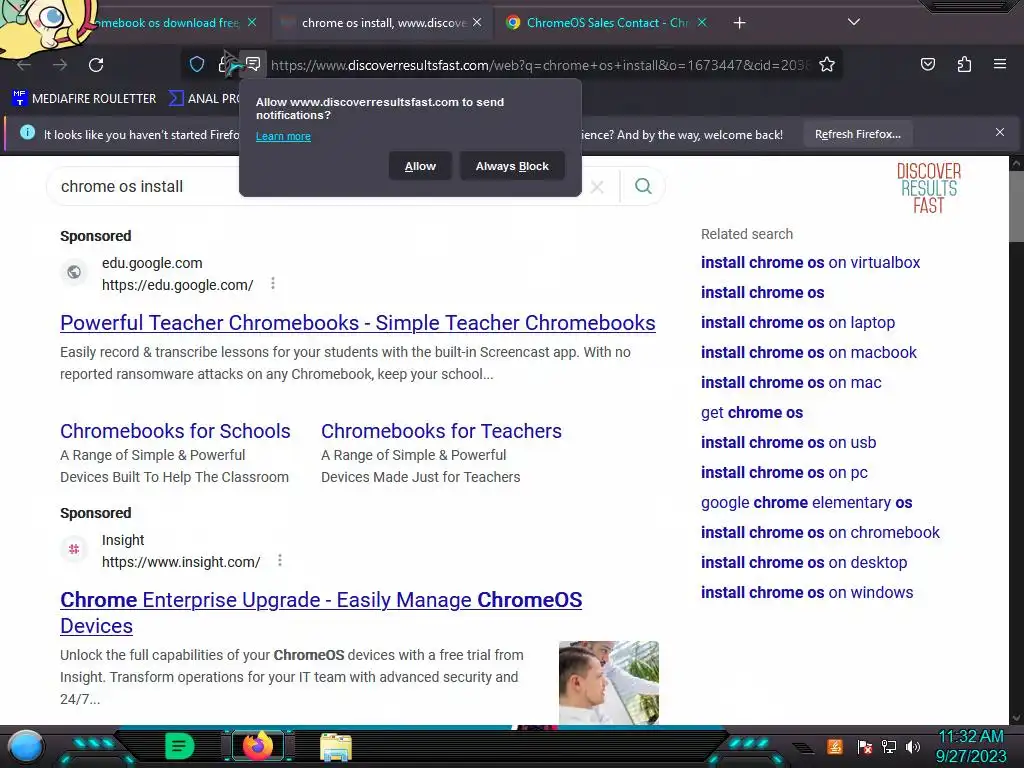This screenshot has height=768, width=1024.
Task: Open the notification permission icon in the address bar
Action: click(253, 64)
